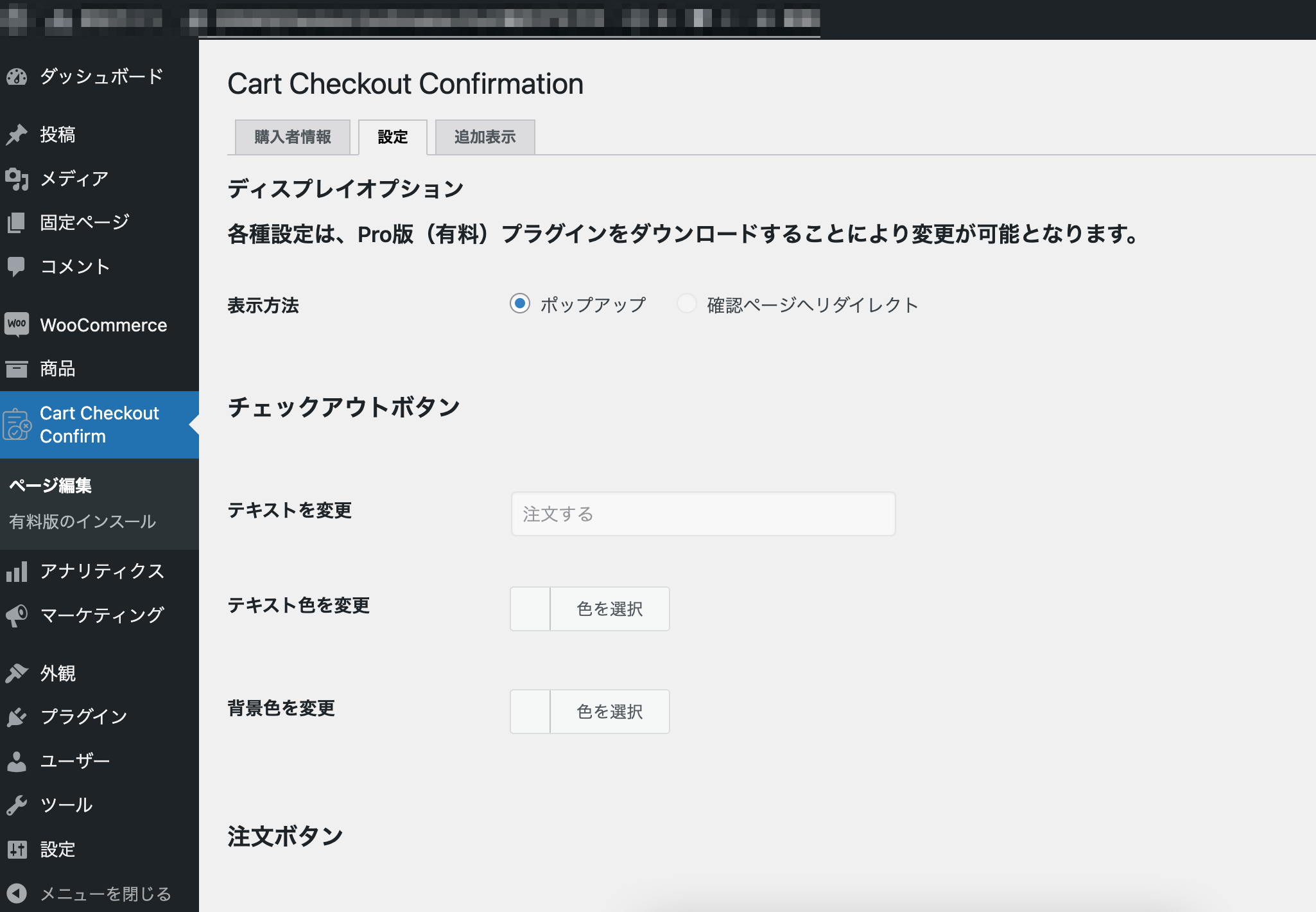Click the pages icon beside 固定ページ
The height and width of the screenshot is (912, 1316).
[x=17, y=223]
